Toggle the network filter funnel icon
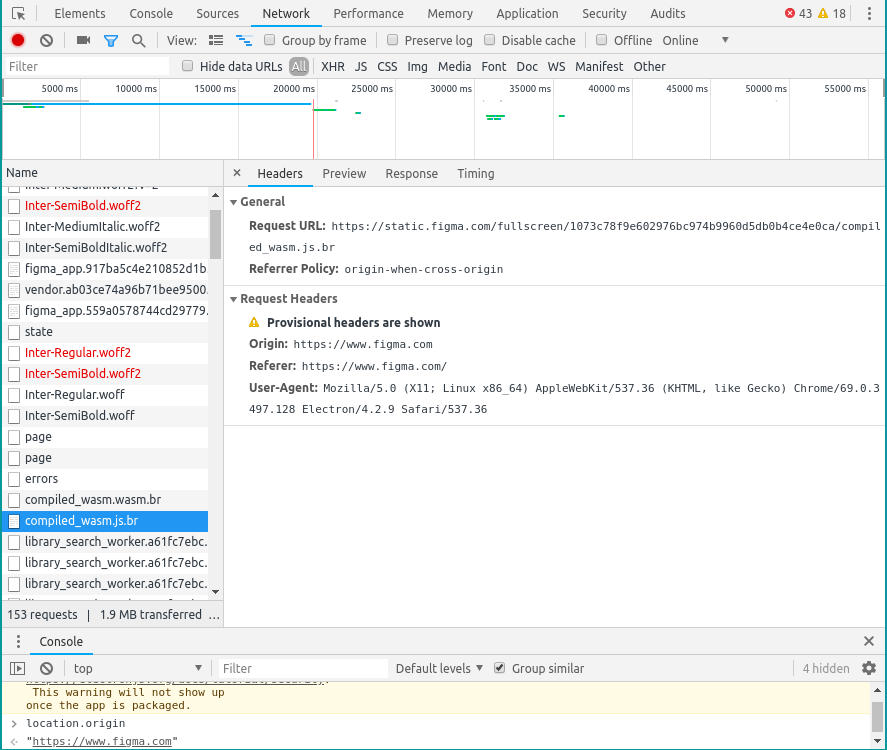The width and height of the screenshot is (887, 750). click(x=111, y=40)
